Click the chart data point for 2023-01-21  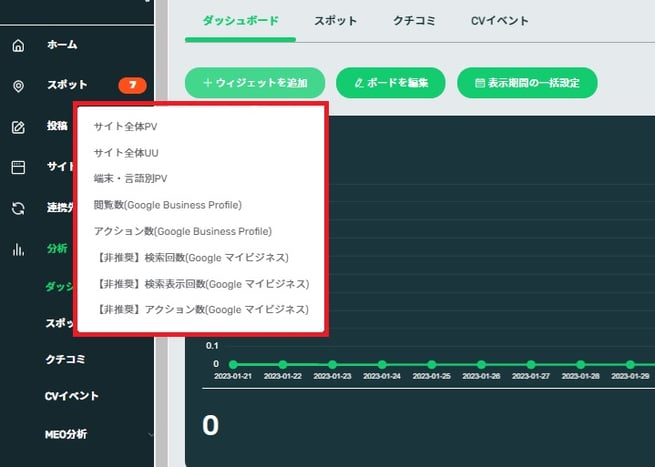tap(233, 364)
